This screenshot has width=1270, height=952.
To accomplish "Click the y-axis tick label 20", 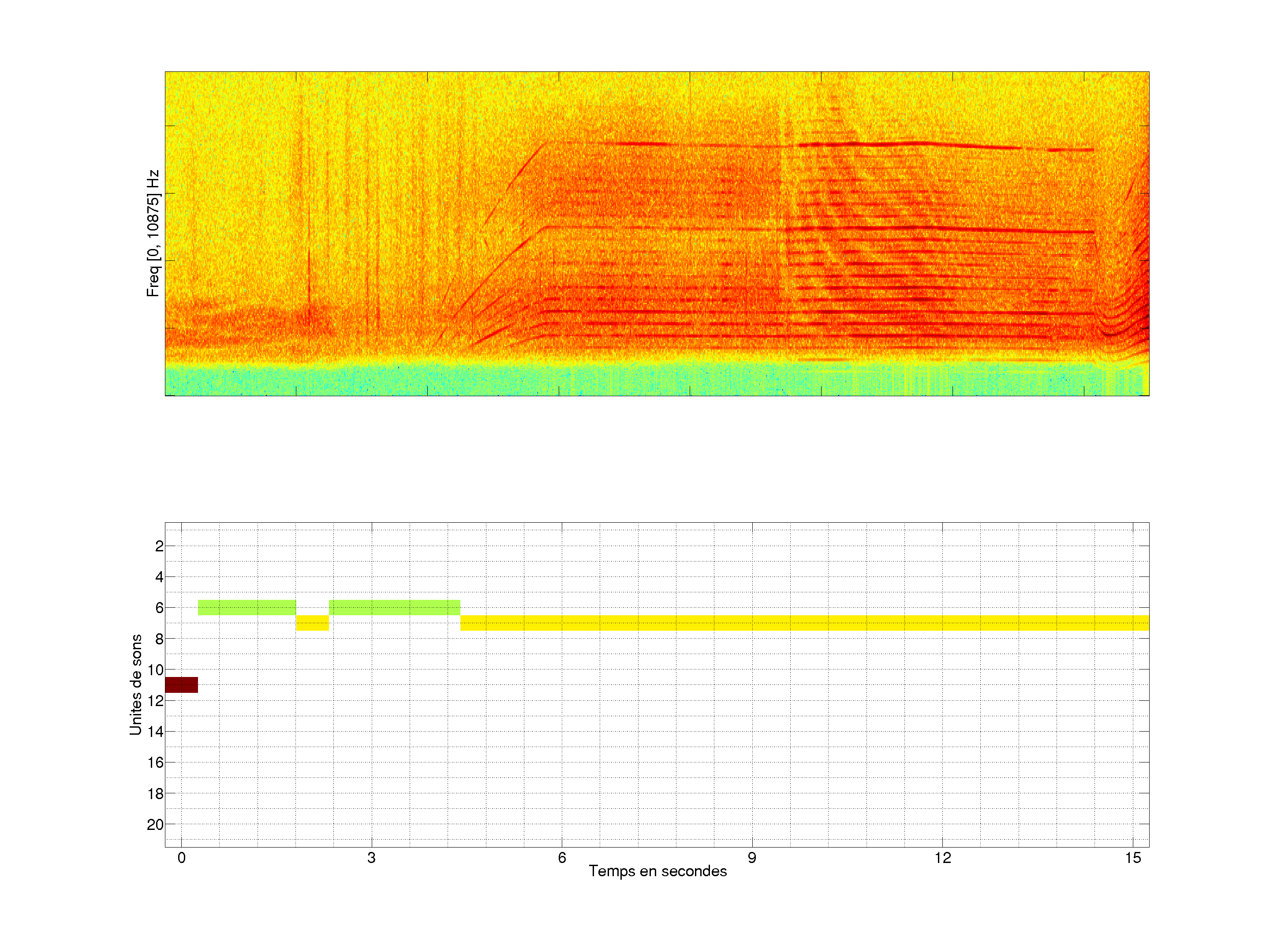I will (x=155, y=825).
